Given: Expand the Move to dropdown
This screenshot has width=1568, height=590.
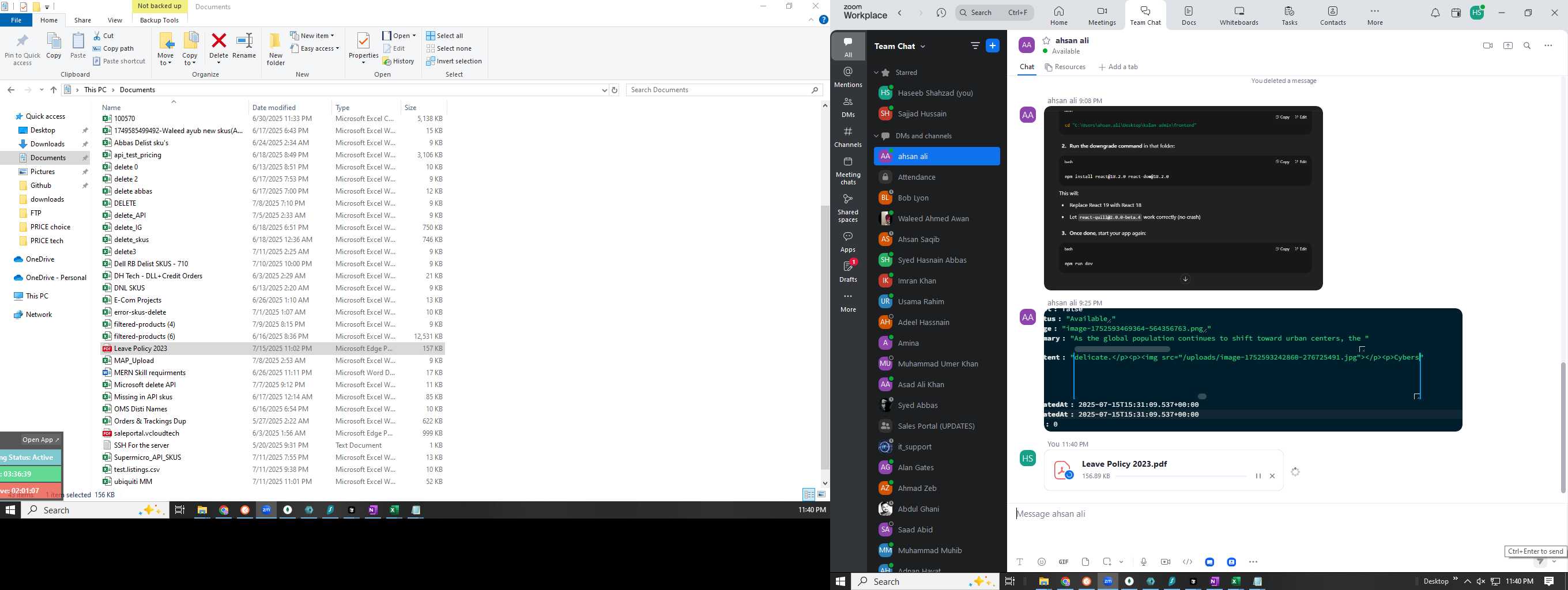Looking at the screenshot, I should click(165, 59).
